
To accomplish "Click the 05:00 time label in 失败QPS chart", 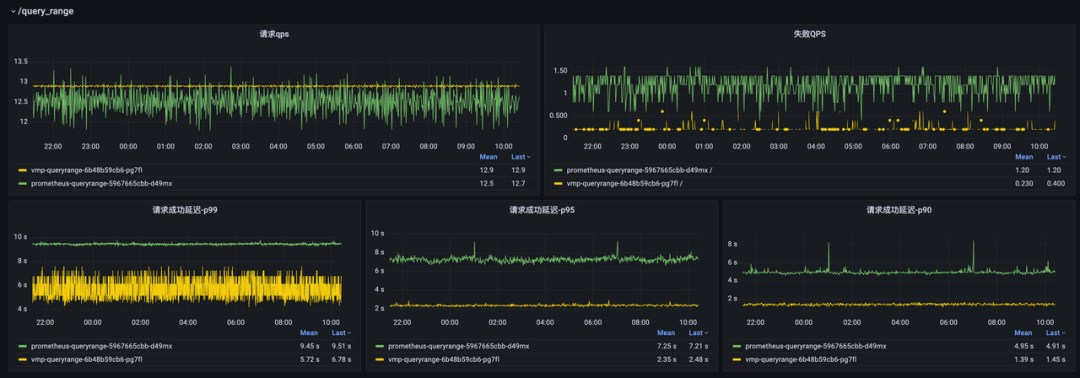I will [x=853, y=146].
